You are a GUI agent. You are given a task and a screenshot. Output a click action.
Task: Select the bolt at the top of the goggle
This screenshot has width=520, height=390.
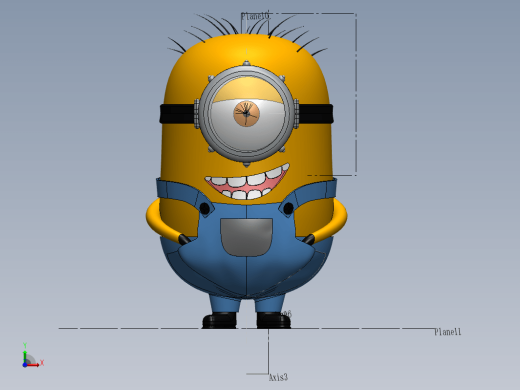tap(246, 63)
